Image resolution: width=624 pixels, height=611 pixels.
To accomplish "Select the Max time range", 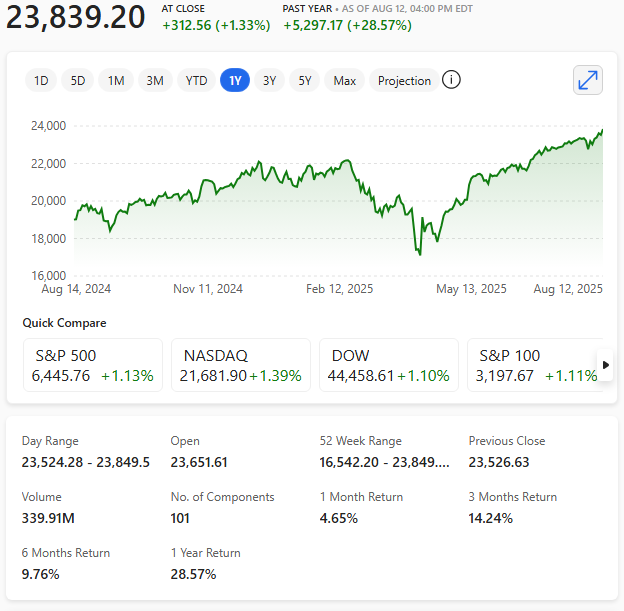I will (344, 80).
